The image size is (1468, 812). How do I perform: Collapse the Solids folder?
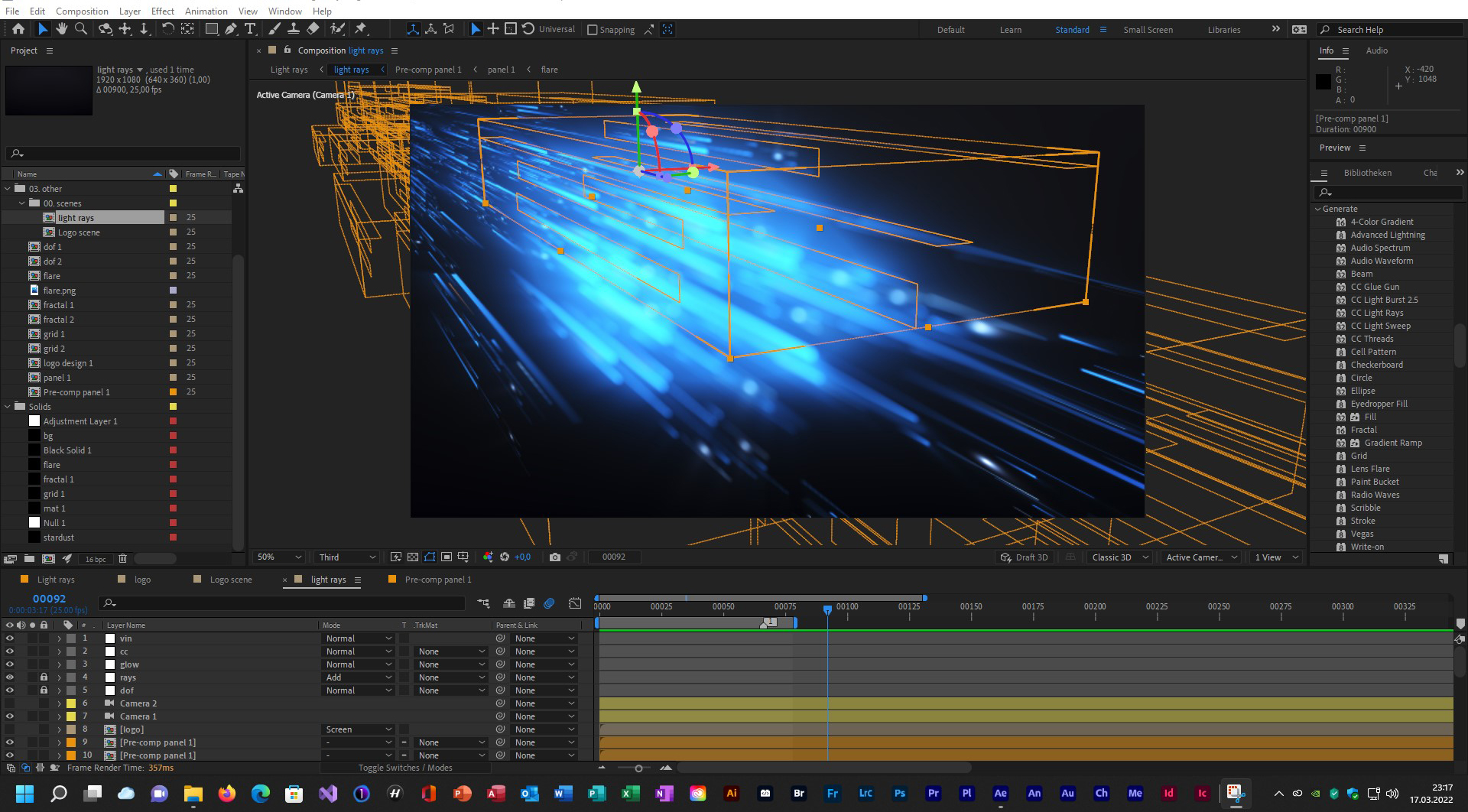[x=8, y=407]
